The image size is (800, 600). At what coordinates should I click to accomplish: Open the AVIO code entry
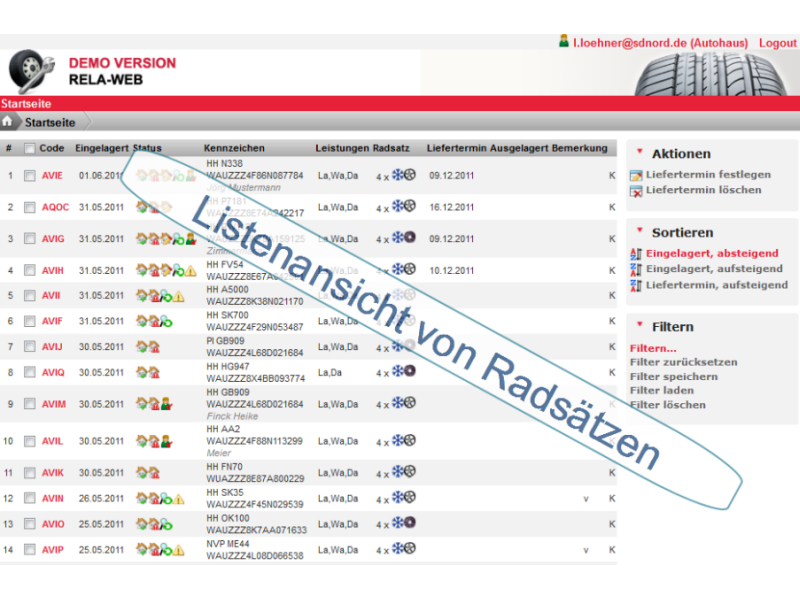tap(53, 524)
